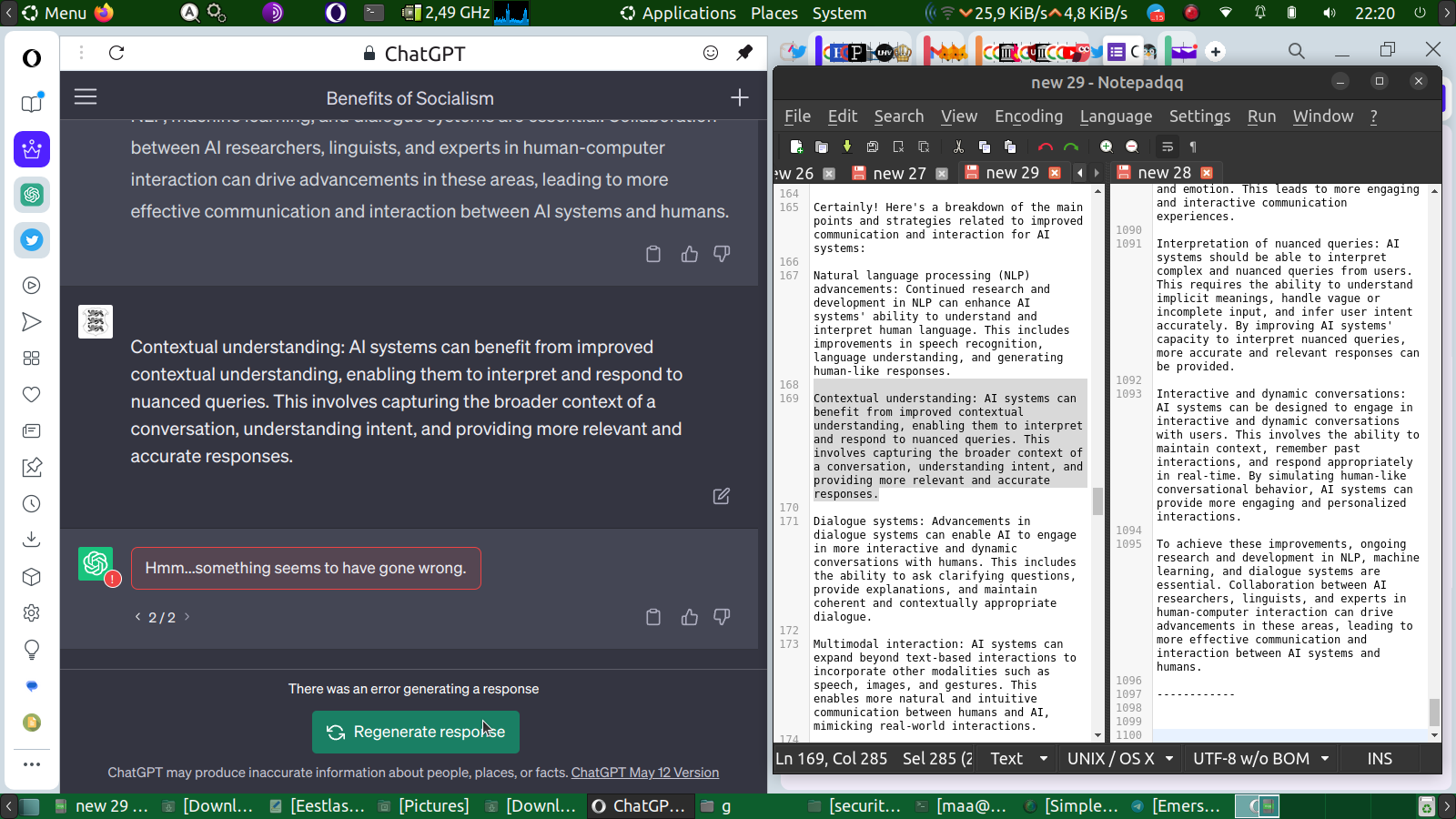Reload the ChatGPT sidebar panel
1456x819 pixels.
[116, 53]
